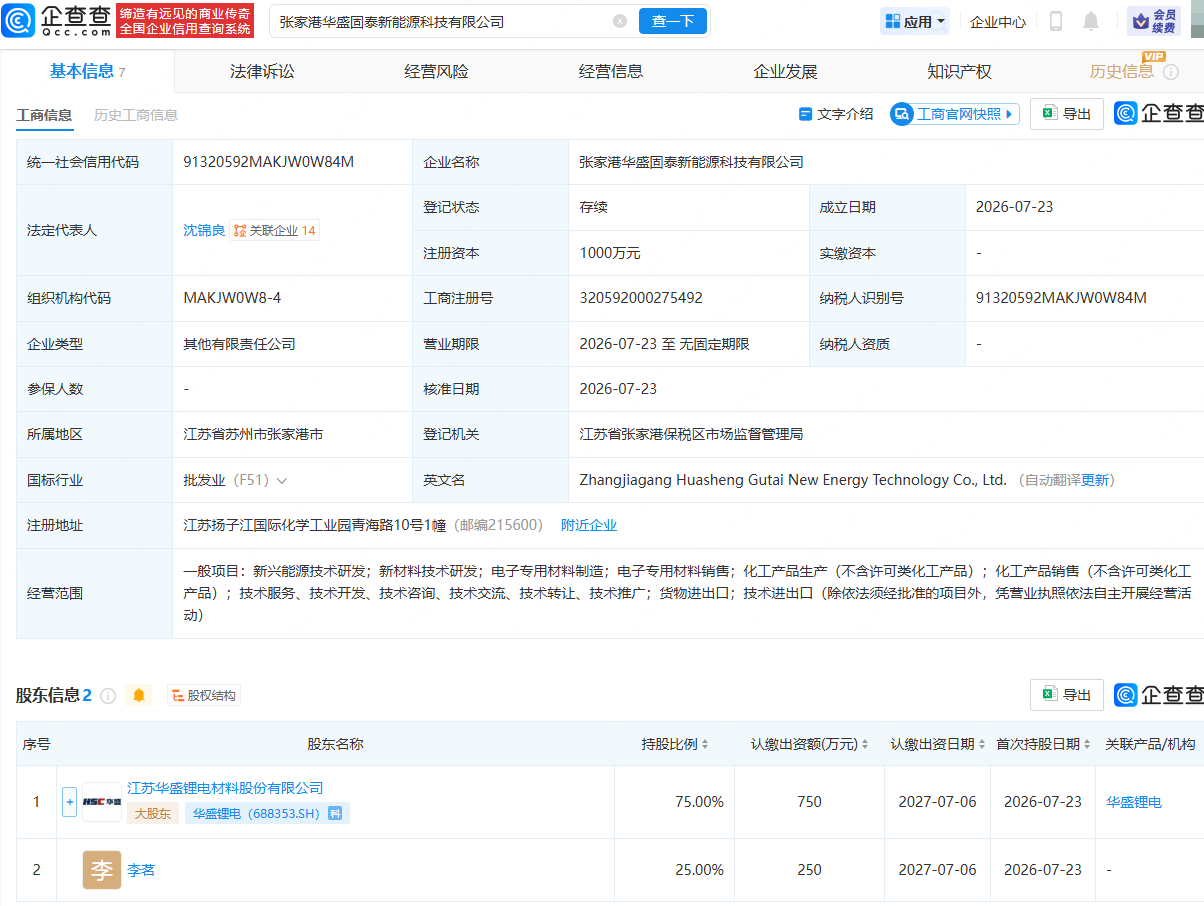Screen dimensions: 1204x906
Task: Switch to 企业发展 tab
Action: tap(785, 71)
